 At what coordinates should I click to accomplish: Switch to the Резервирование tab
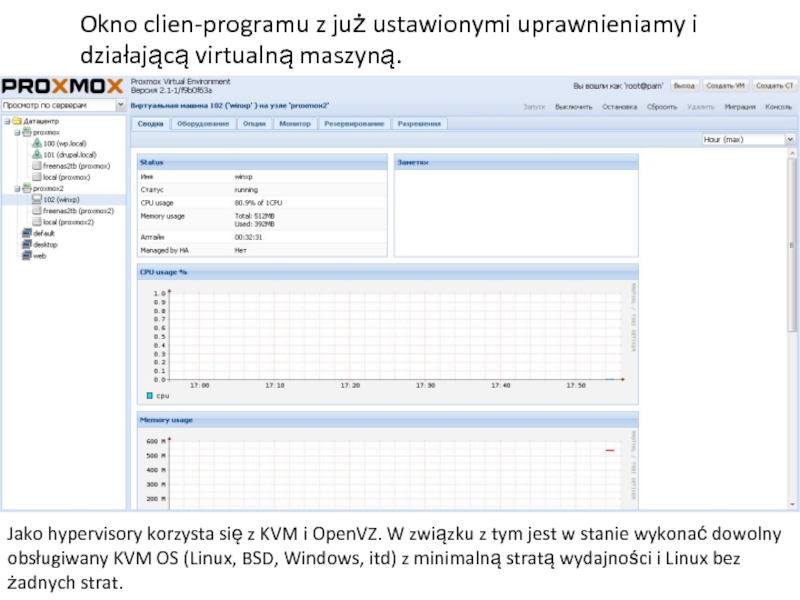click(x=354, y=124)
